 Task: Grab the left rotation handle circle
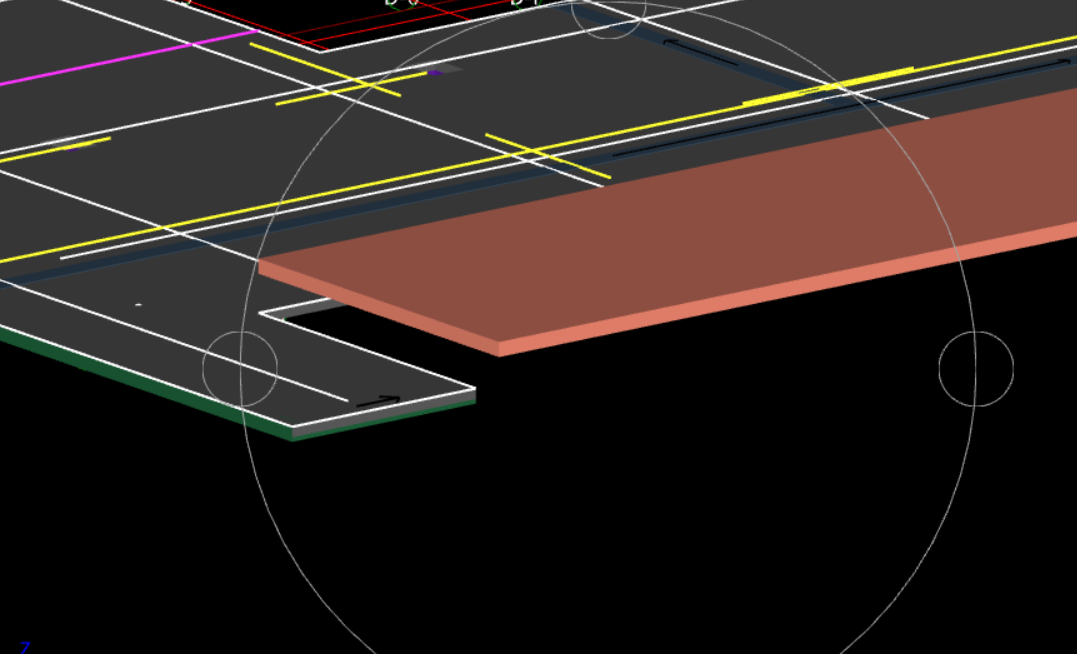(240, 369)
